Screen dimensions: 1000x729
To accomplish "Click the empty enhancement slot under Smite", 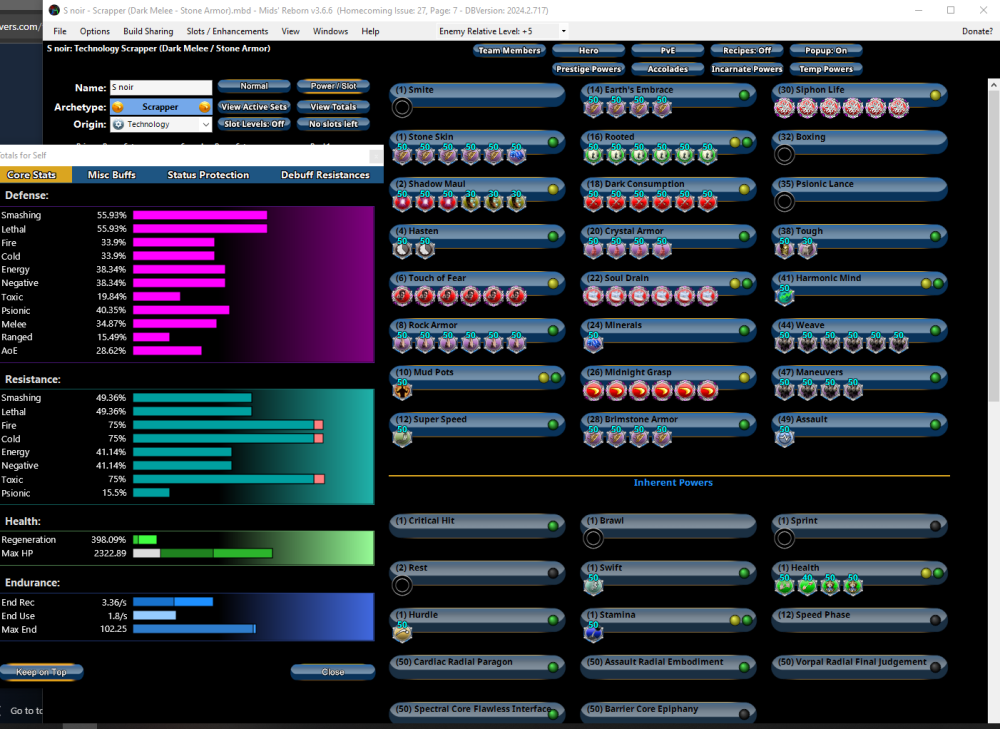I will pos(402,108).
